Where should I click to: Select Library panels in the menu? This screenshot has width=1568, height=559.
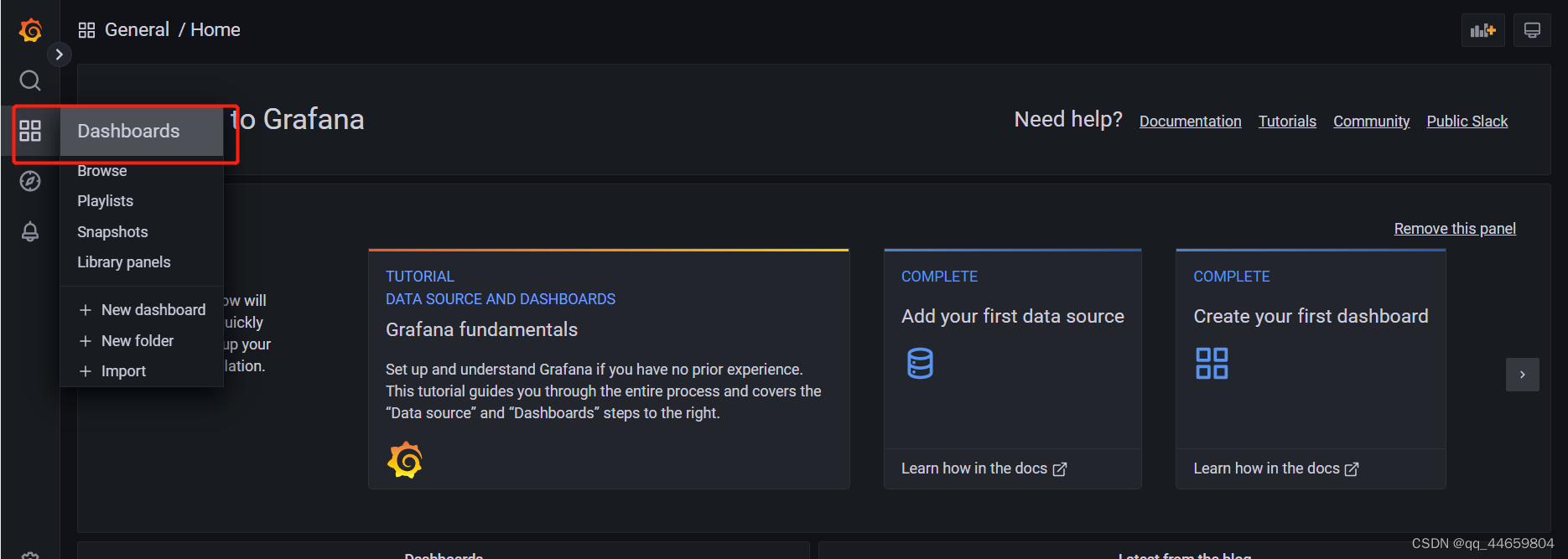(x=124, y=262)
